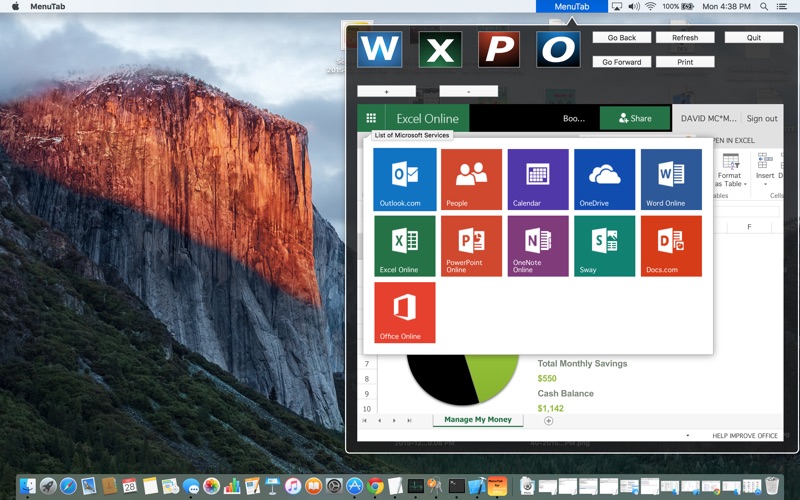Click the Boo... workbook name
Image resolution: width=800 pixels, height=500 pixels.
coord(574,118)
